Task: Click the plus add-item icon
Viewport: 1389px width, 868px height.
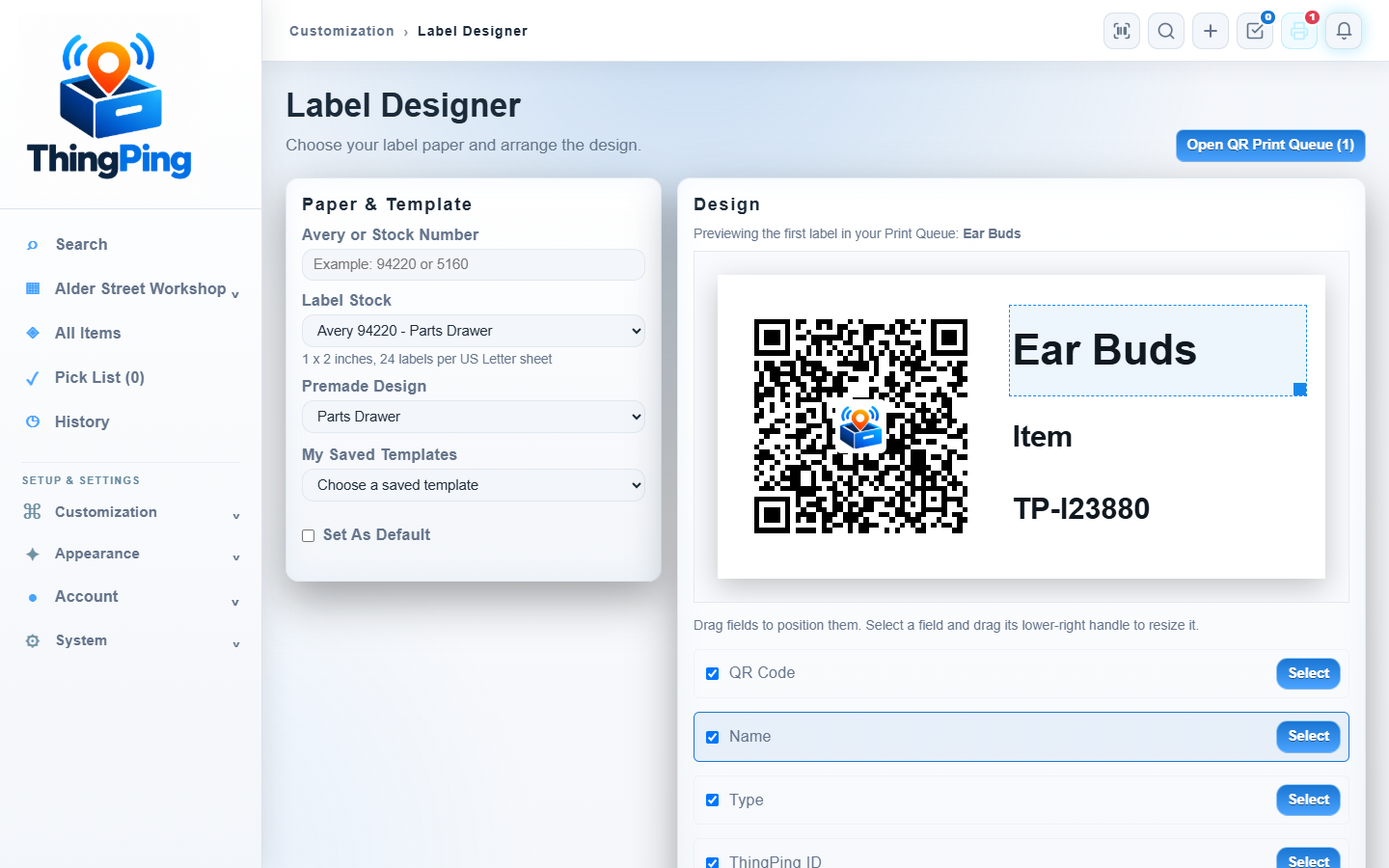Action: click(1211, 31)
